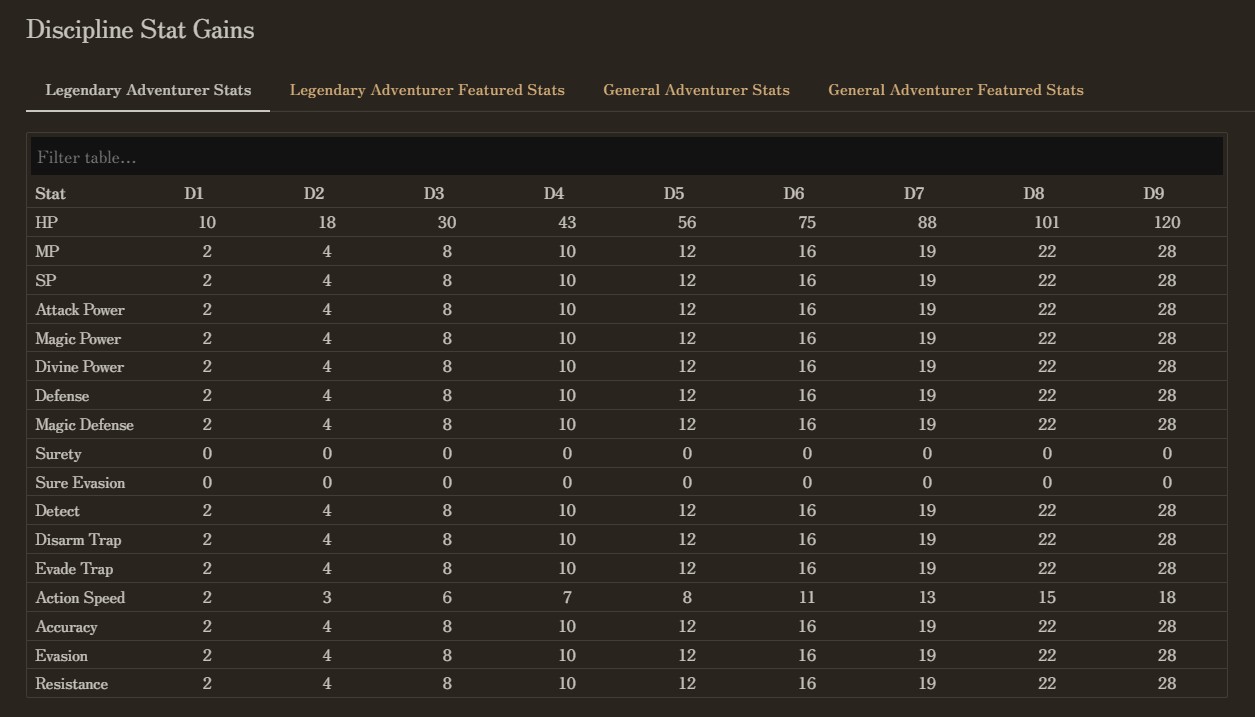Select the SP row label
This screenshot has height=717, width=1255.
tap(46, 280)
